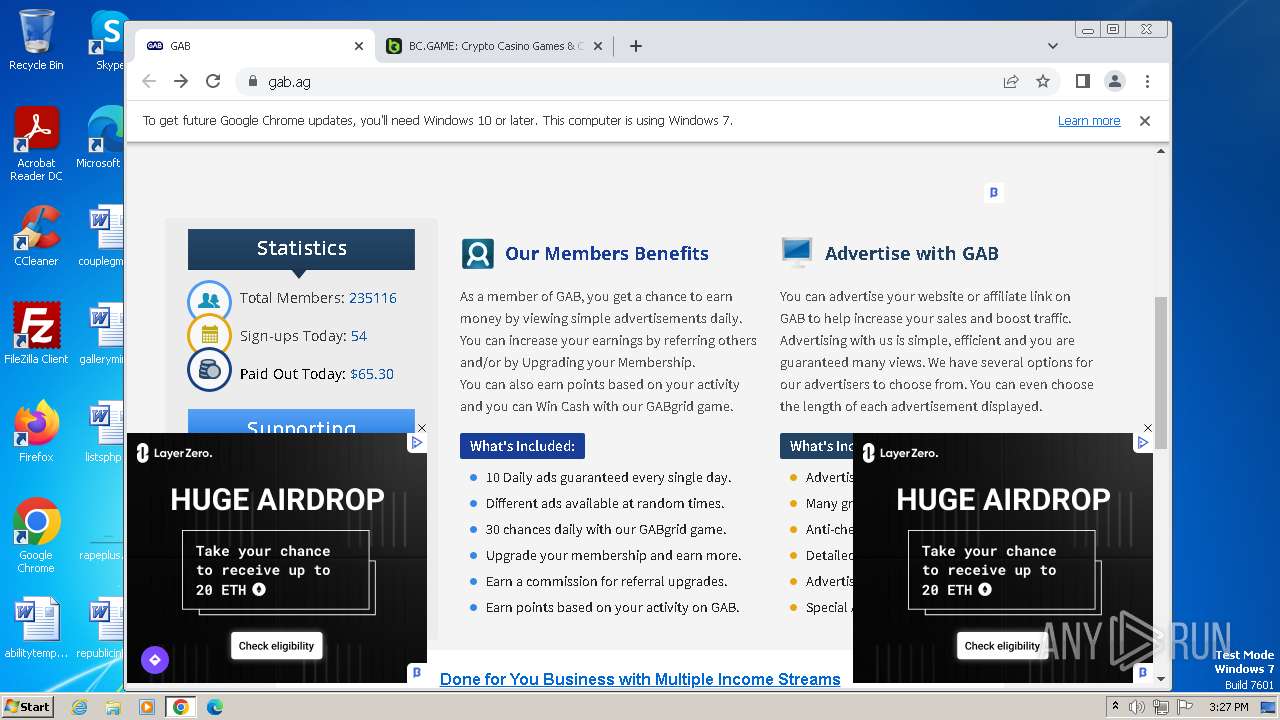The image size is (1280, 720).
Task: Switch to the BC.GAME tab
Action: [x=494, y=46]
